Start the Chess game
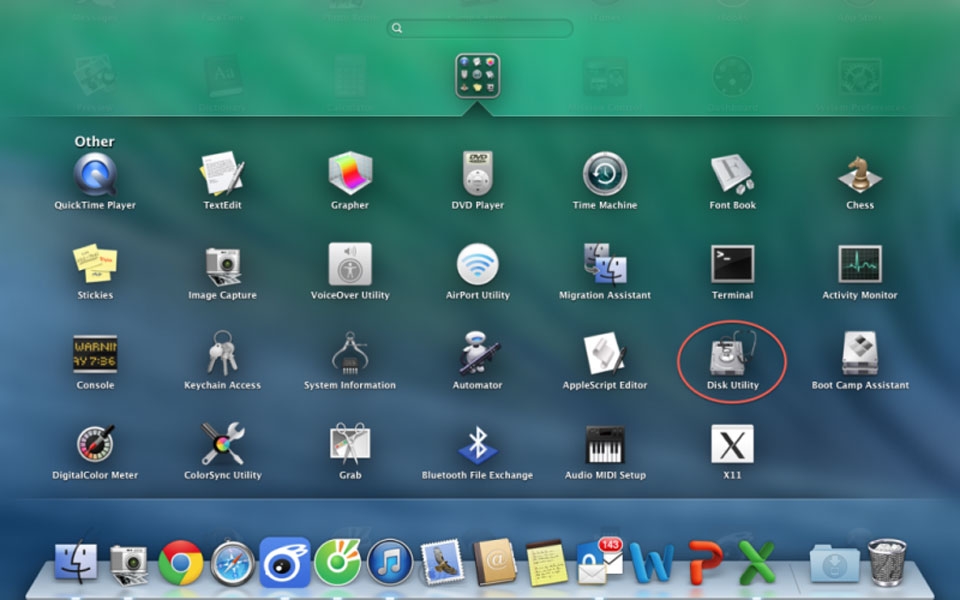This screenshot has height=600, width=960. pos(860,174)
